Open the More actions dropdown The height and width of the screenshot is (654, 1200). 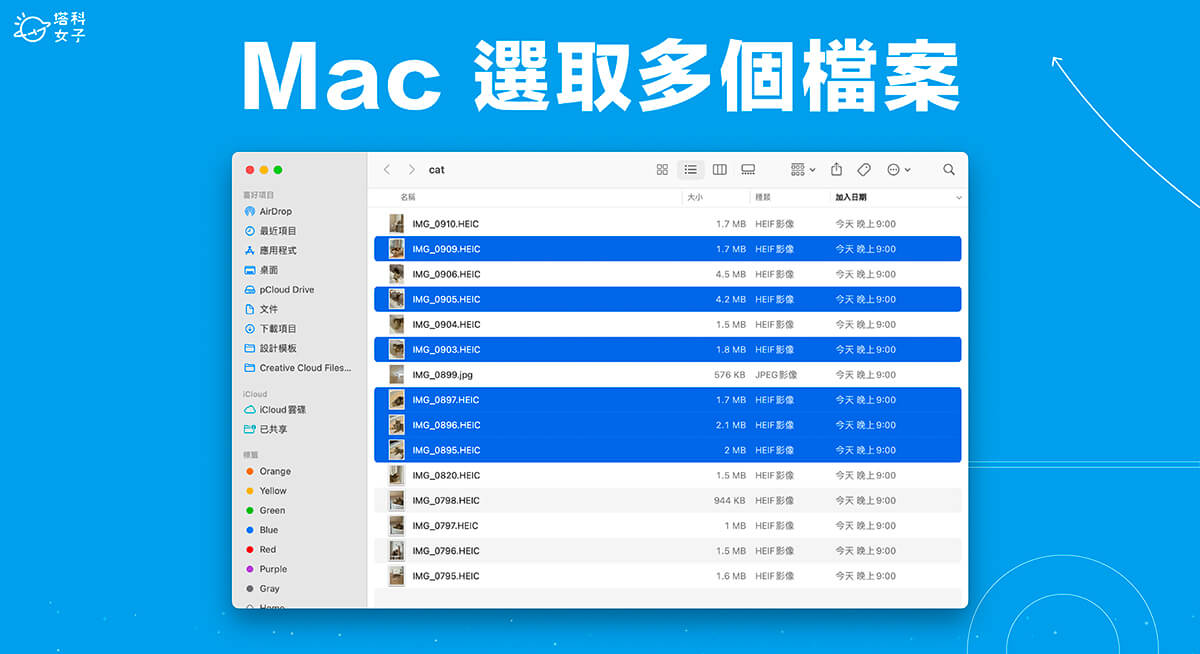[897, 169]
